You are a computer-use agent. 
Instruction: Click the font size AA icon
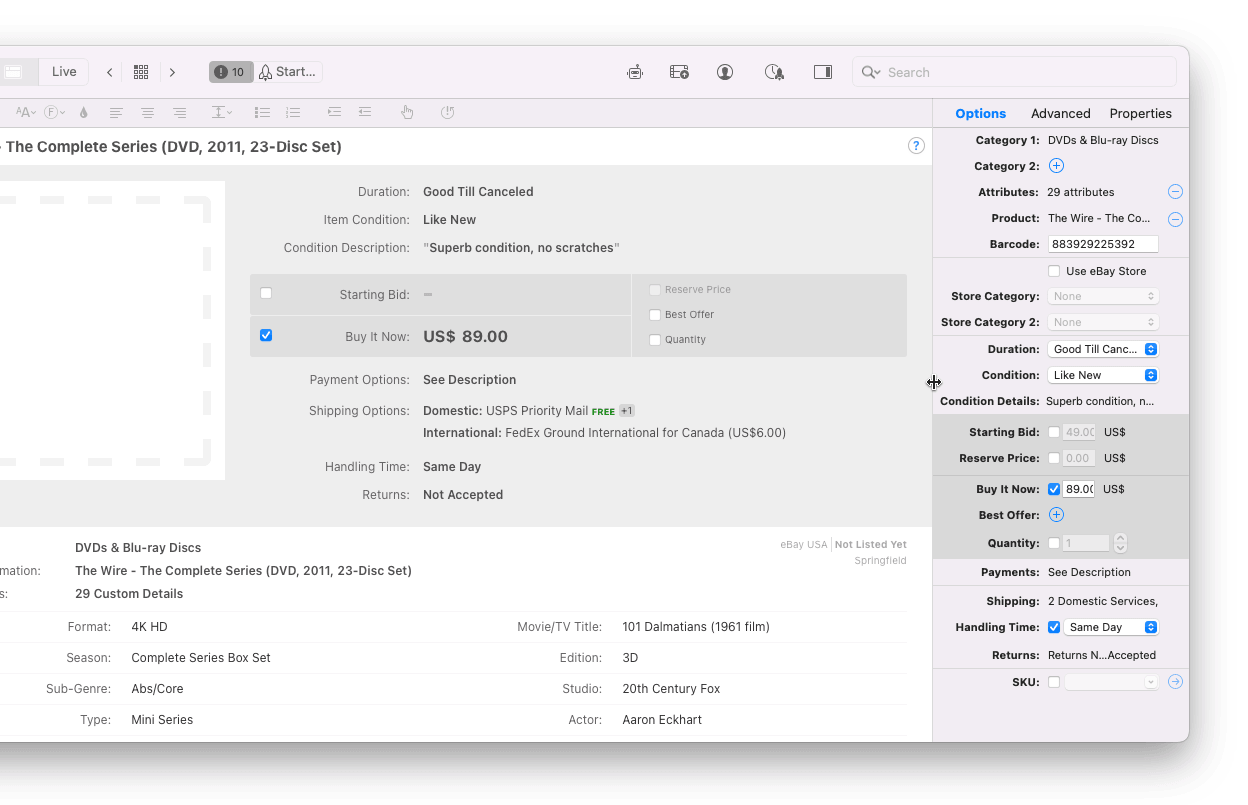click(x=25, y=113)
